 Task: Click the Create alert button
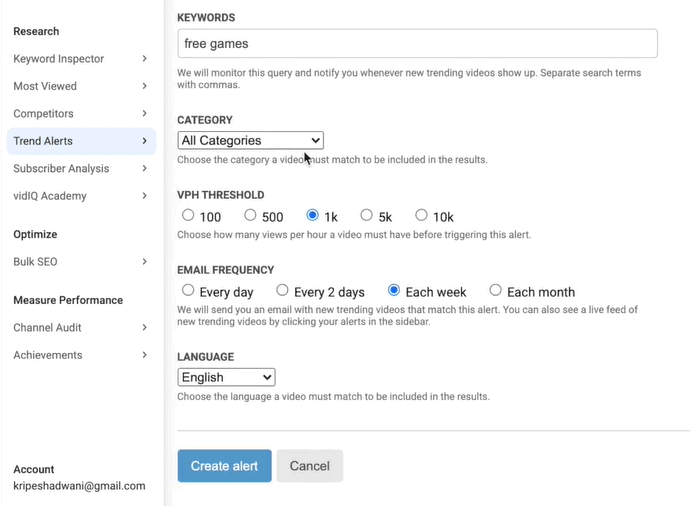point(224,466)
